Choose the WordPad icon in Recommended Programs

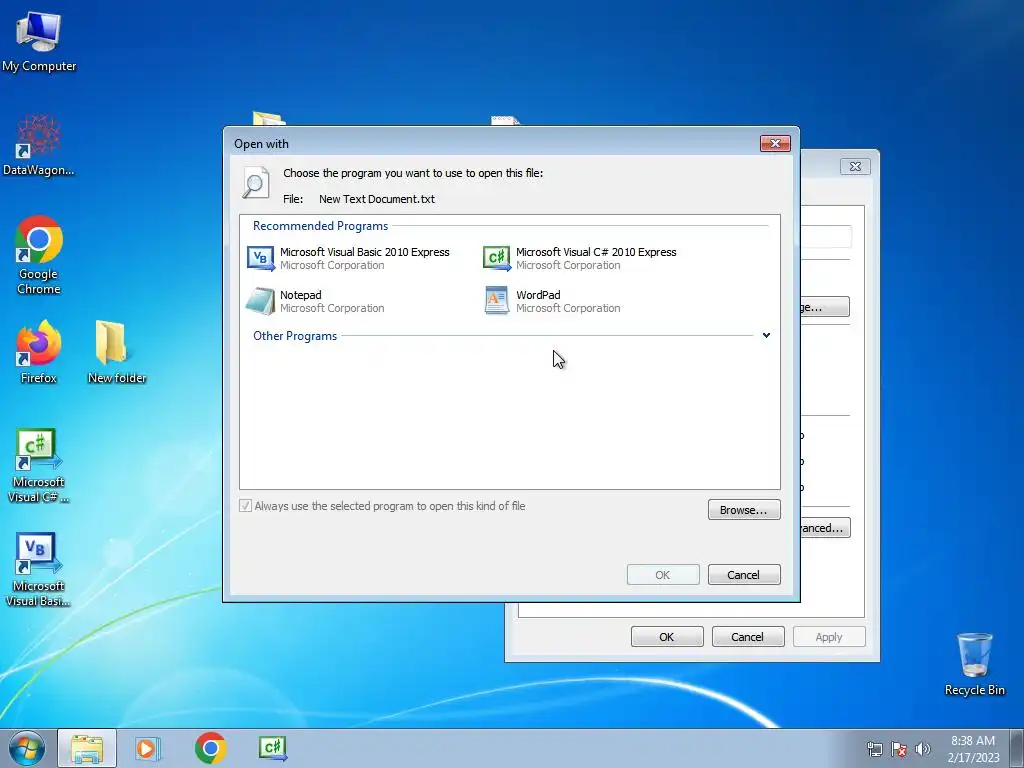click(496, 301)
